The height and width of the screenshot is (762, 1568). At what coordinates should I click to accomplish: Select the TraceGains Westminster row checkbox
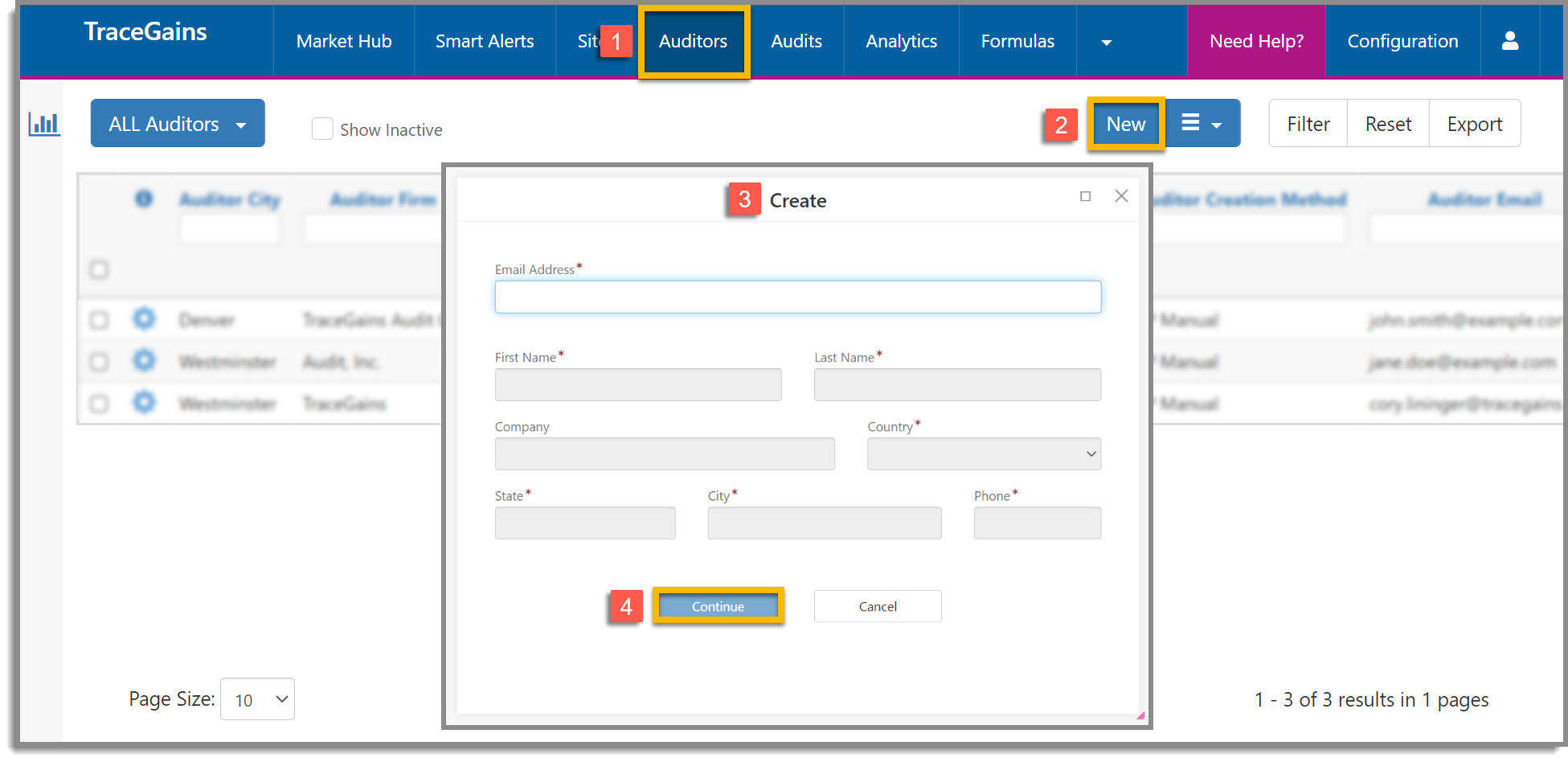(99, 404)
